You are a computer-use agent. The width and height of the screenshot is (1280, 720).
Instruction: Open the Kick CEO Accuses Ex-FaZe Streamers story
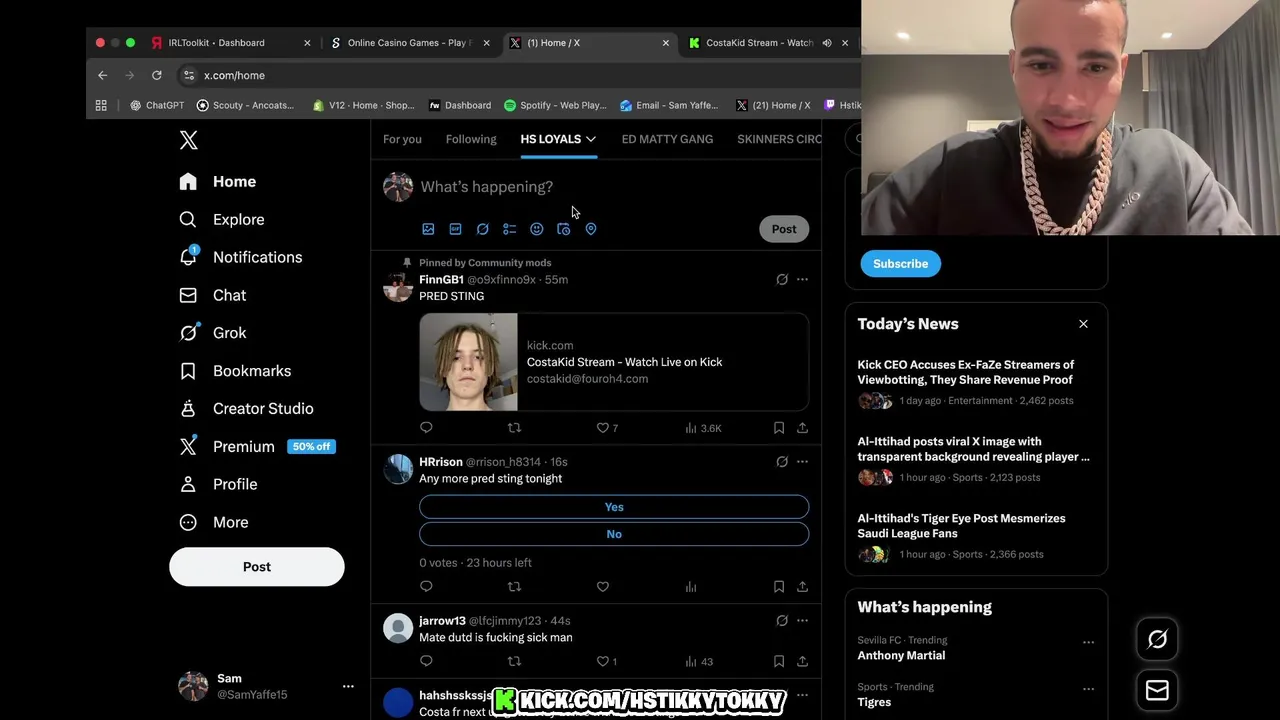(976, 383)
